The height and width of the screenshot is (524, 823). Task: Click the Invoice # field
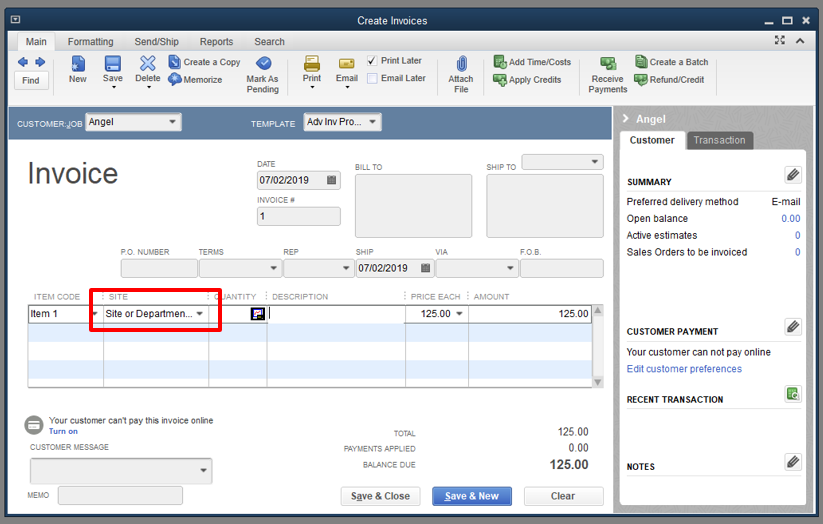[x=299, y=216]
